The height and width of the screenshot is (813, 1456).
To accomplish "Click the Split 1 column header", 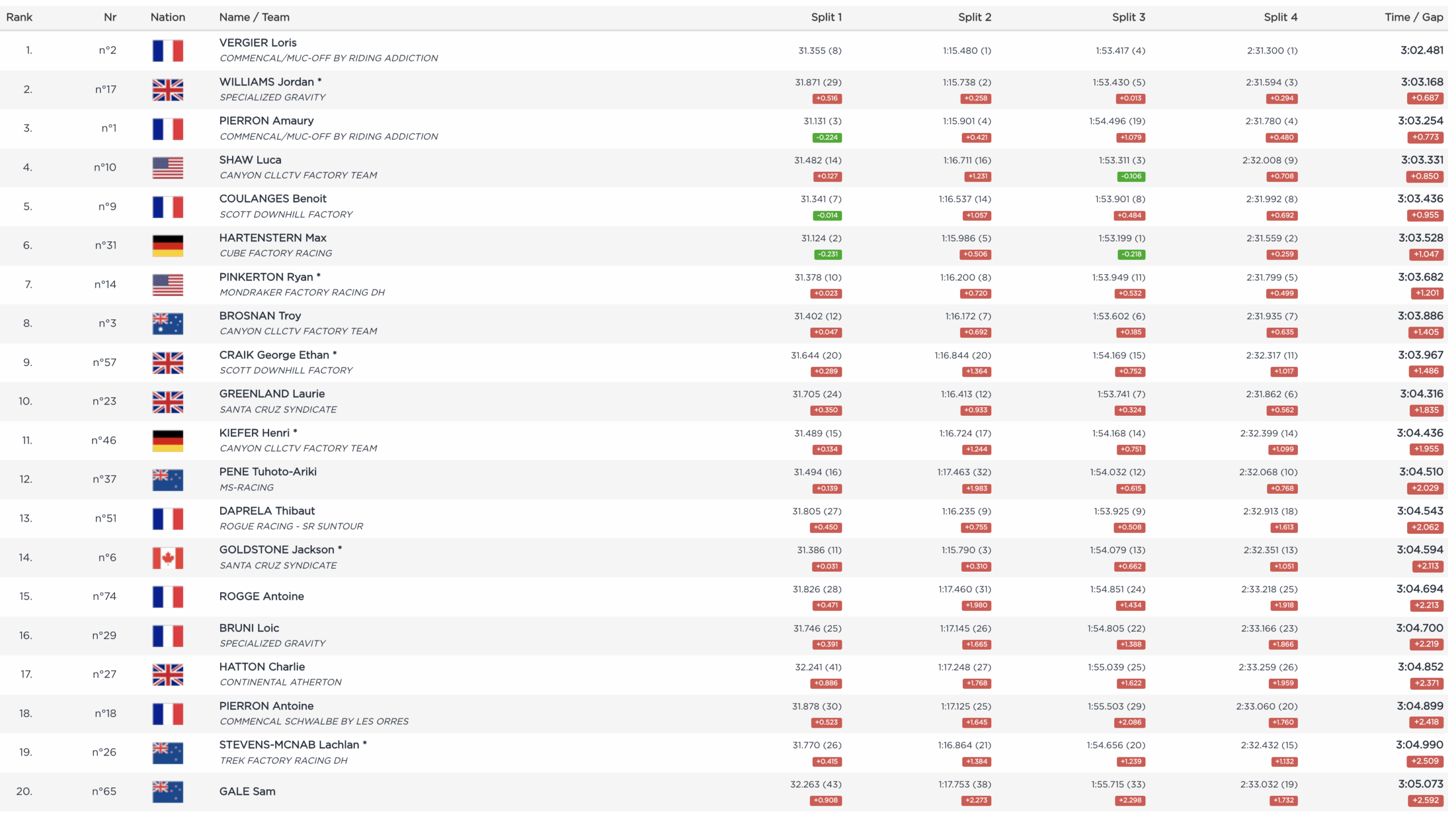I will [x=826, y=17].
